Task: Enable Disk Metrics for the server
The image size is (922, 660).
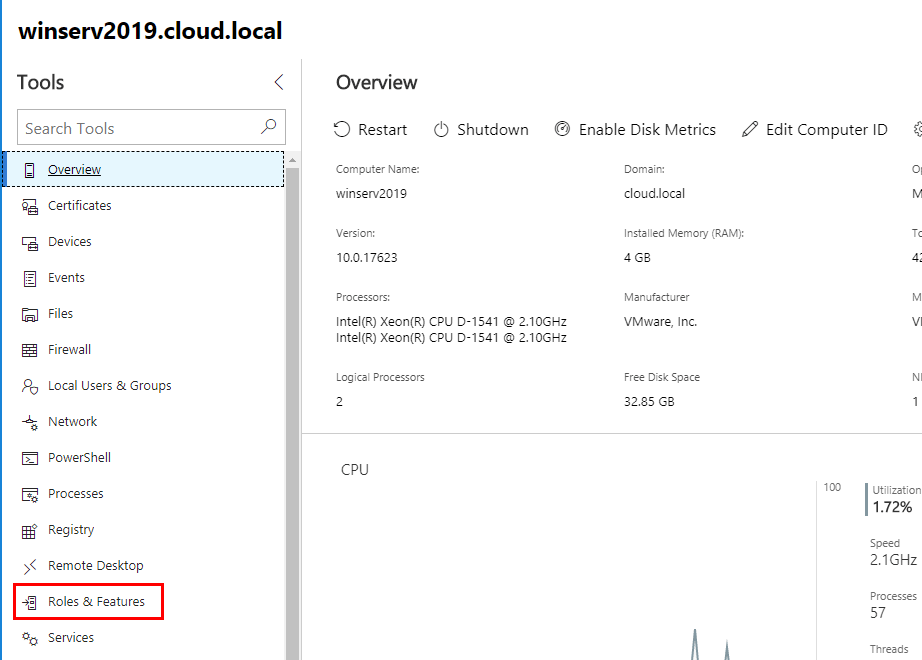Action: [x=635, y=129]
